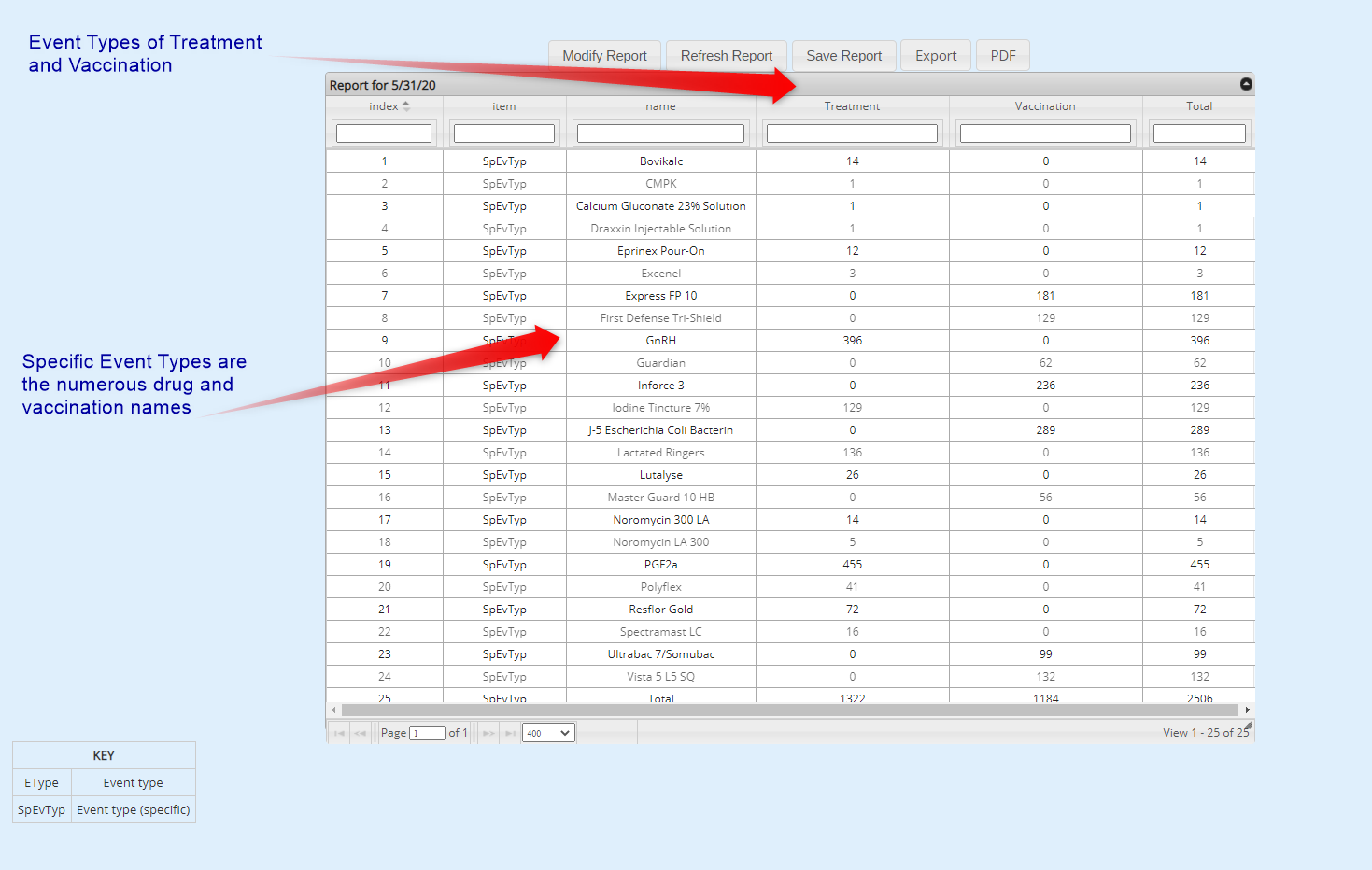This screenshot has width=1372, height=870.
Task: Focus the Treatment column filter field
Action: click(852, 133)
